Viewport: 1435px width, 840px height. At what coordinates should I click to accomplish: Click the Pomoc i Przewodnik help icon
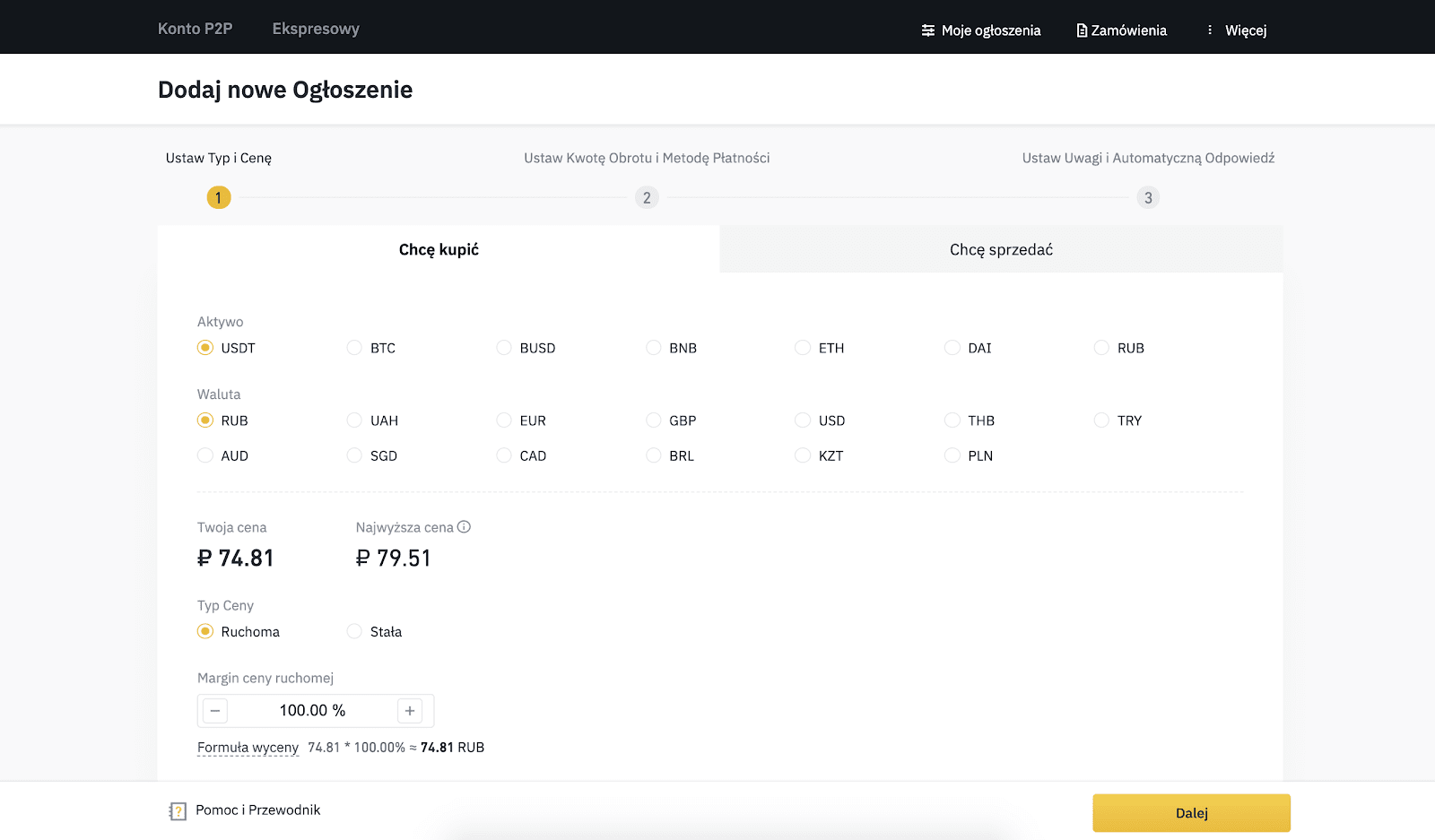178,811
